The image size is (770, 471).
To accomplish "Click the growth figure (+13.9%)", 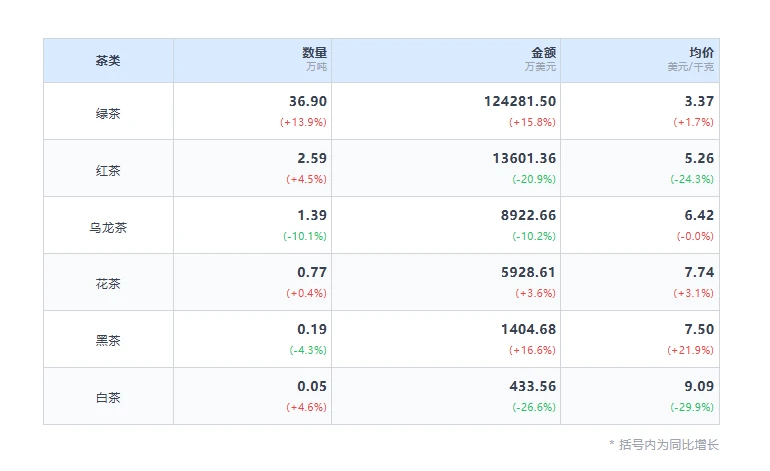I will 303,122.
